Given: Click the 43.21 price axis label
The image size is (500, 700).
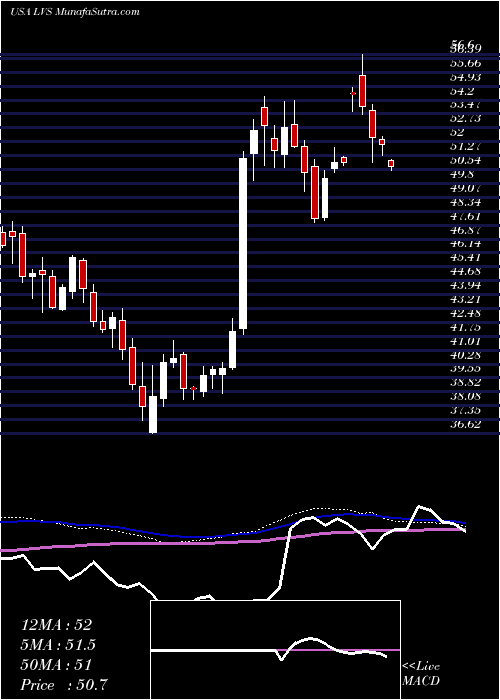Looking at the screenshot, I should click(466, 299).
